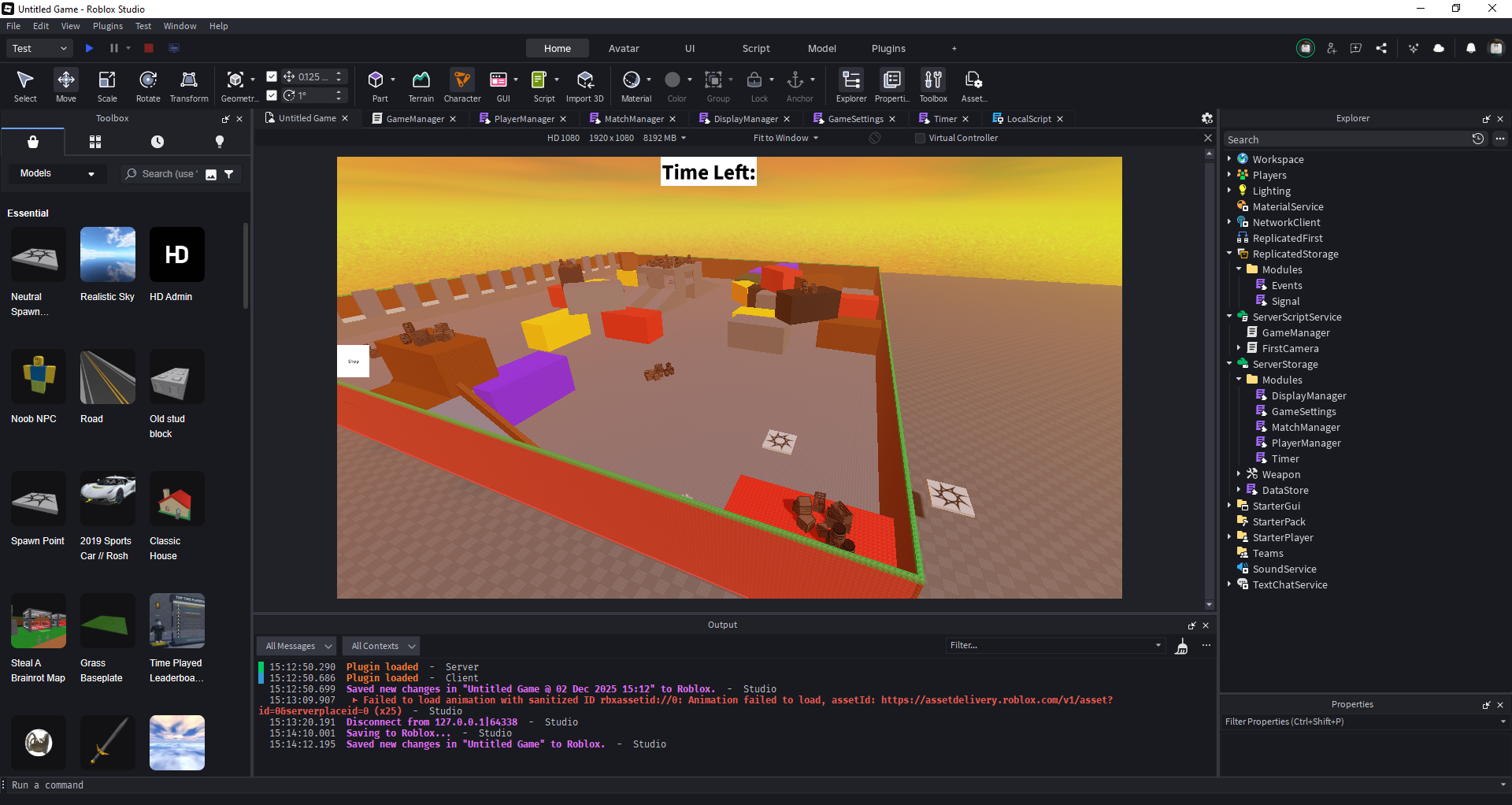Image resolution: width=1512 pixels, height=805 pixels.
Task: Switch to the Model ribbon tab
Action: pyautogui.click(x=821, y=48)
